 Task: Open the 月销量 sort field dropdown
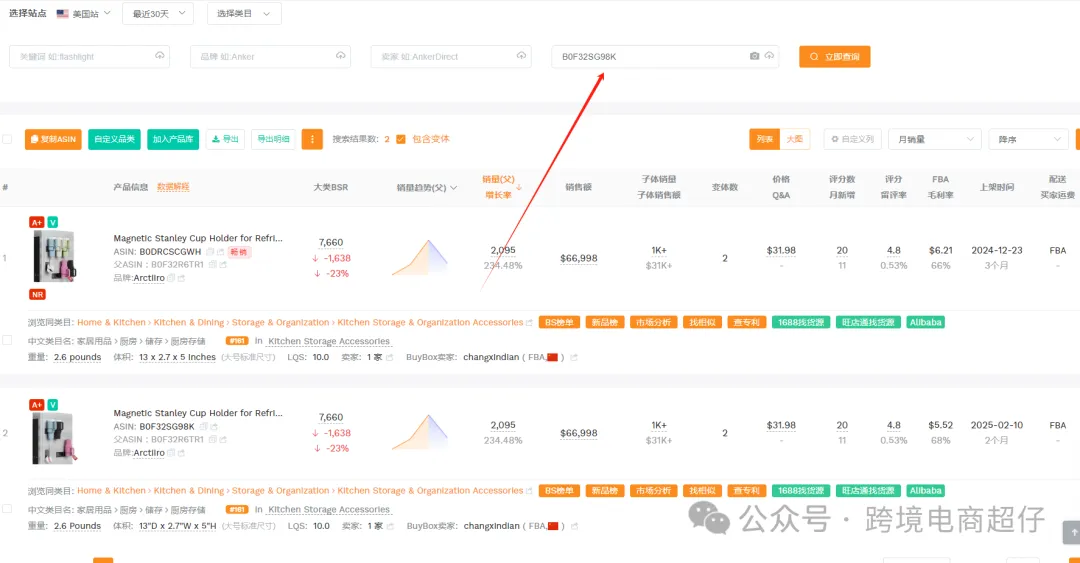tap(935, 139)
